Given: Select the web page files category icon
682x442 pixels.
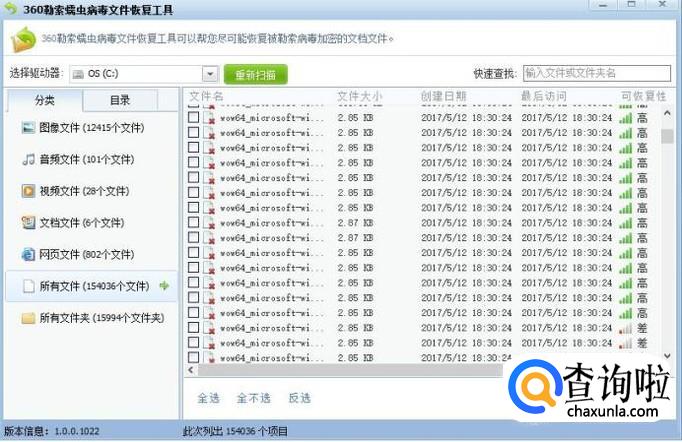Looking at the screenshot, I should [28, 254].
